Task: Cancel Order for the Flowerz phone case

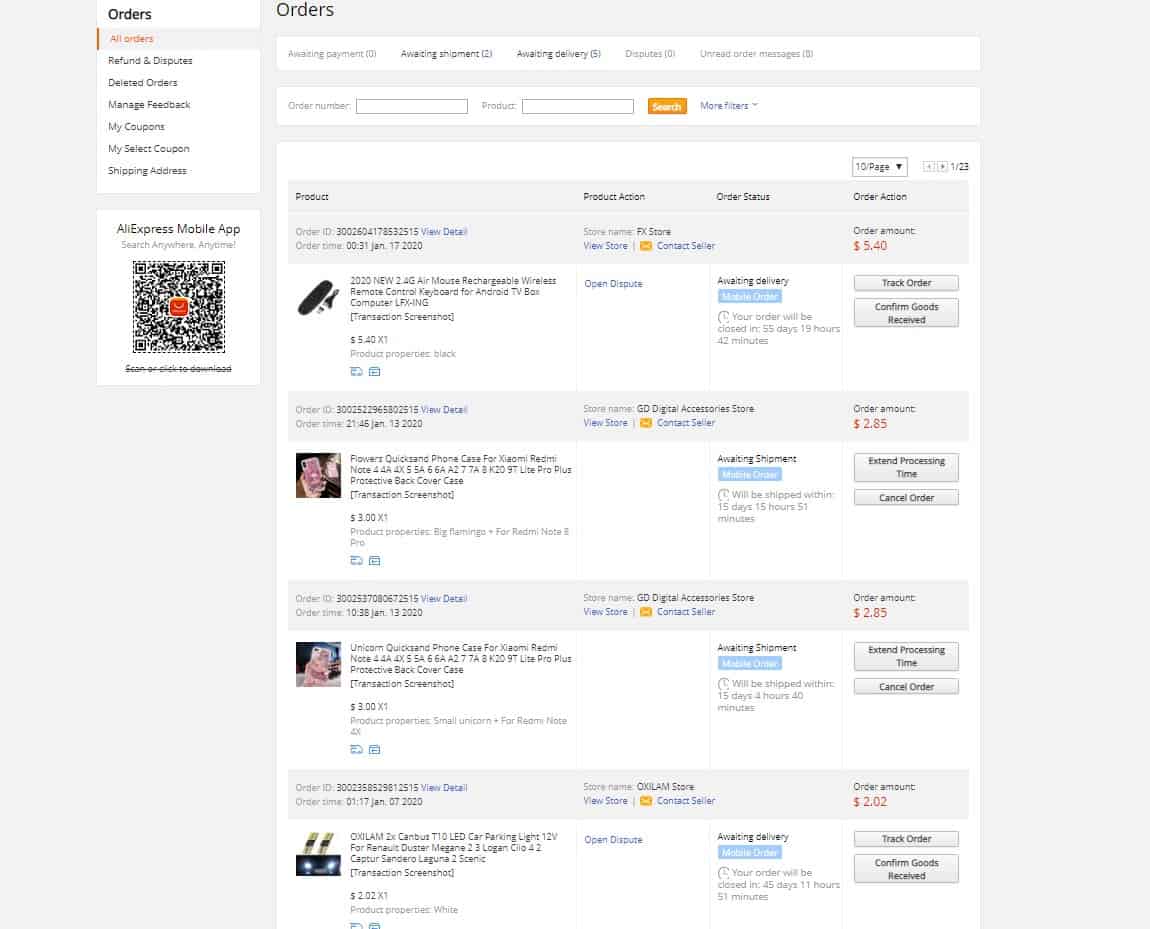Action: pyautogui.click(x=906, y=498)
